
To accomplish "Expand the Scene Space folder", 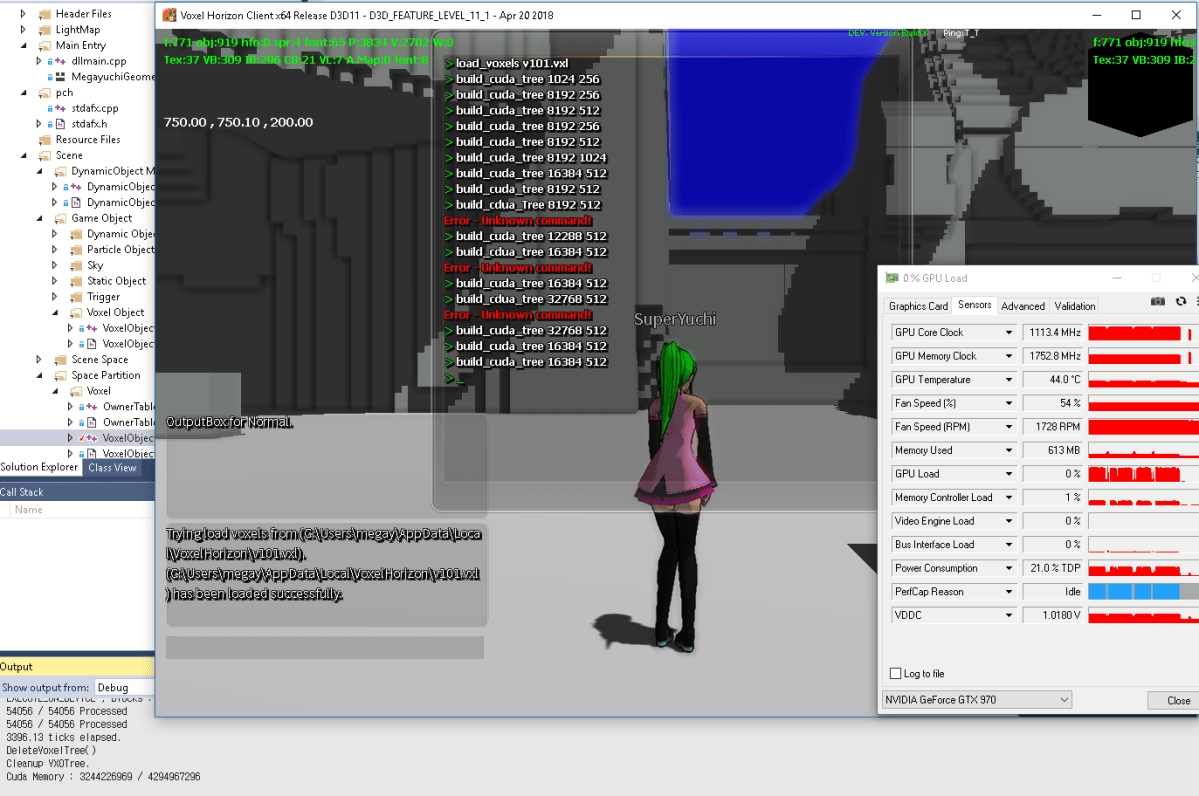I will click(x=39, y=360).
